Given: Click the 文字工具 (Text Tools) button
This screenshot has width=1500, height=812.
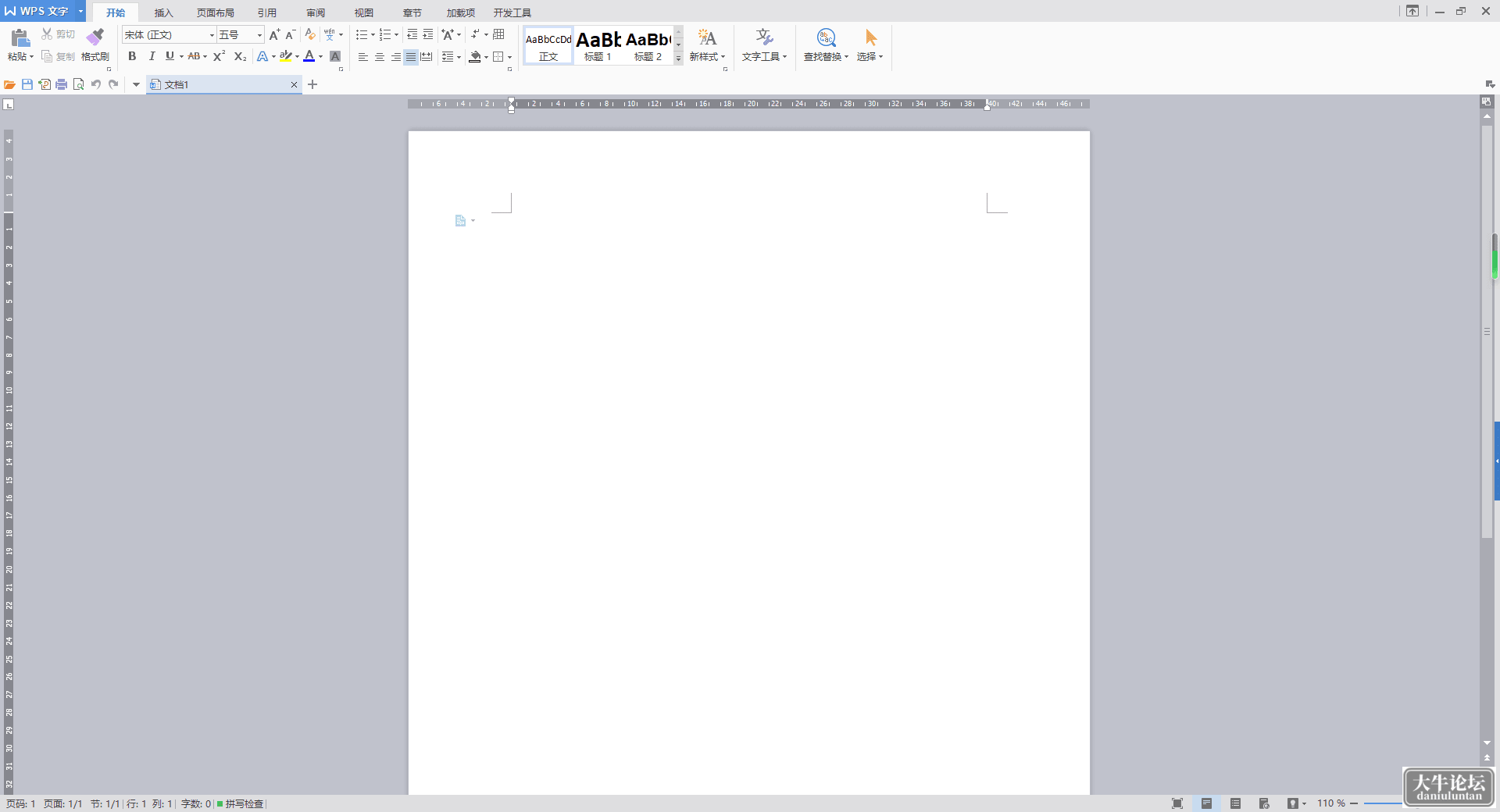Looking at the screenshot, I should point(764,45).
